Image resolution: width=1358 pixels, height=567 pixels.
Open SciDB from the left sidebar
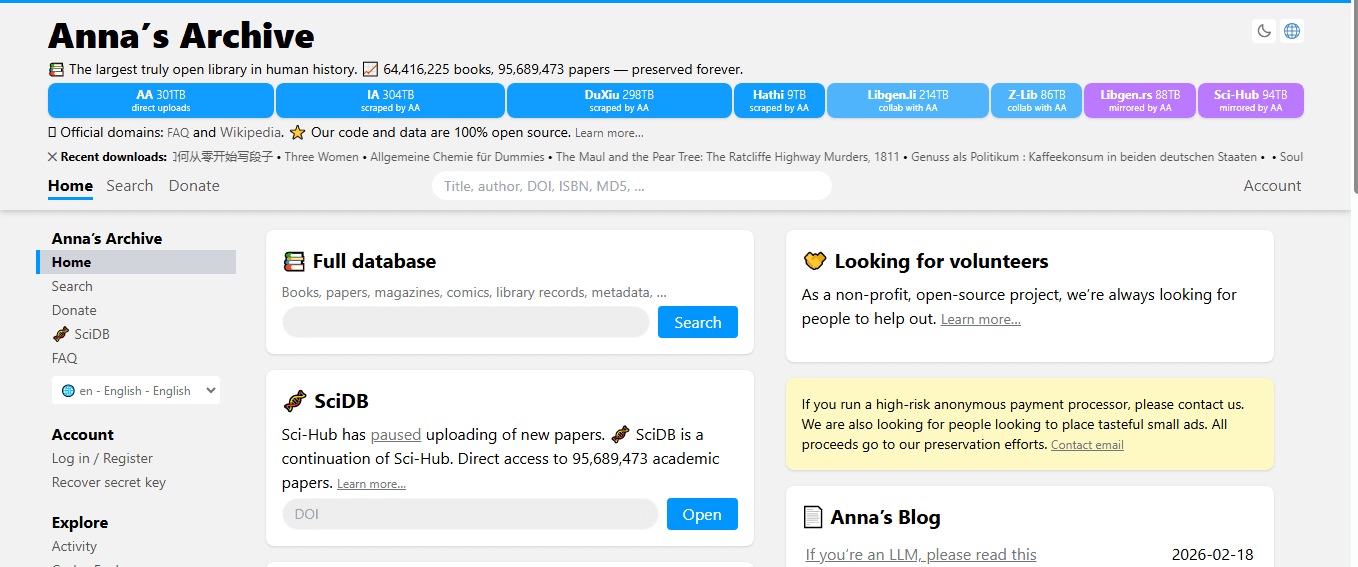[81, 334]
